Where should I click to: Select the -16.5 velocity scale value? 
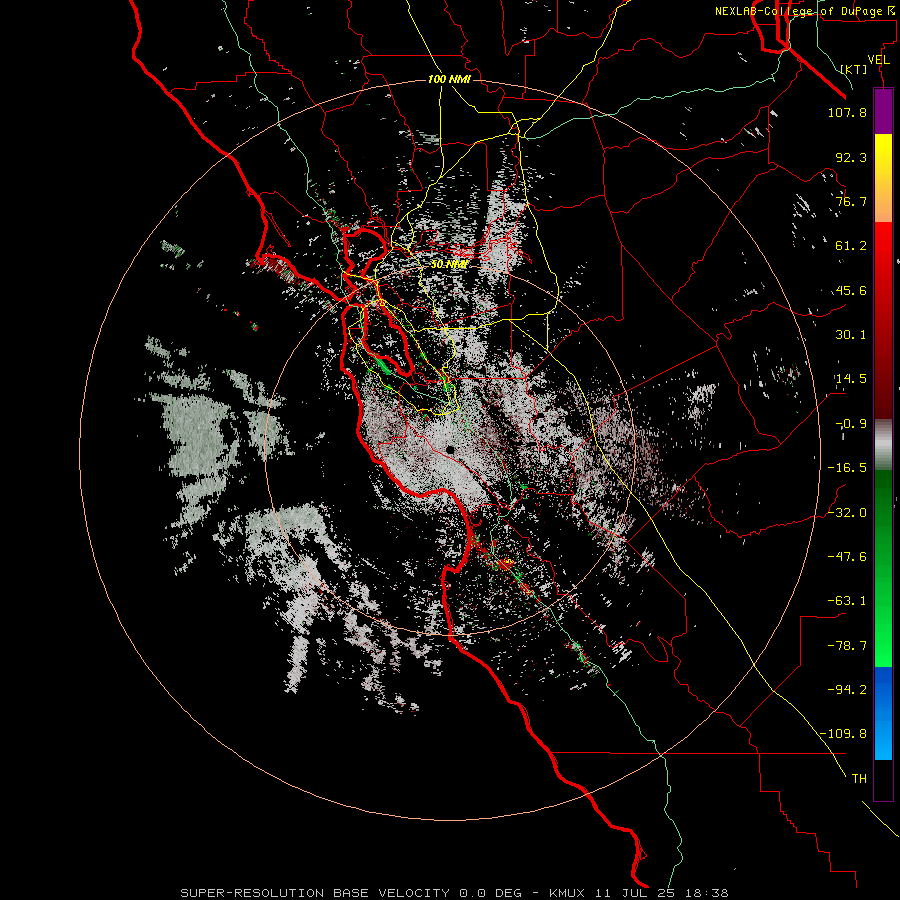click(x=847, y=468)
